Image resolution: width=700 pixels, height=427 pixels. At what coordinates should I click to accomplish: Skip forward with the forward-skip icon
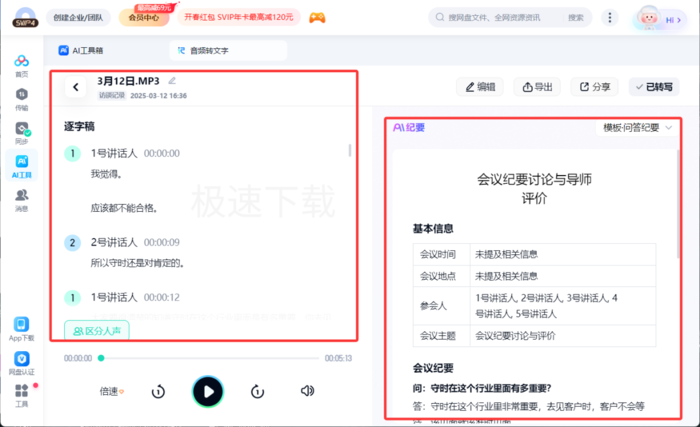pyautogui.click(x=257, y=392)
